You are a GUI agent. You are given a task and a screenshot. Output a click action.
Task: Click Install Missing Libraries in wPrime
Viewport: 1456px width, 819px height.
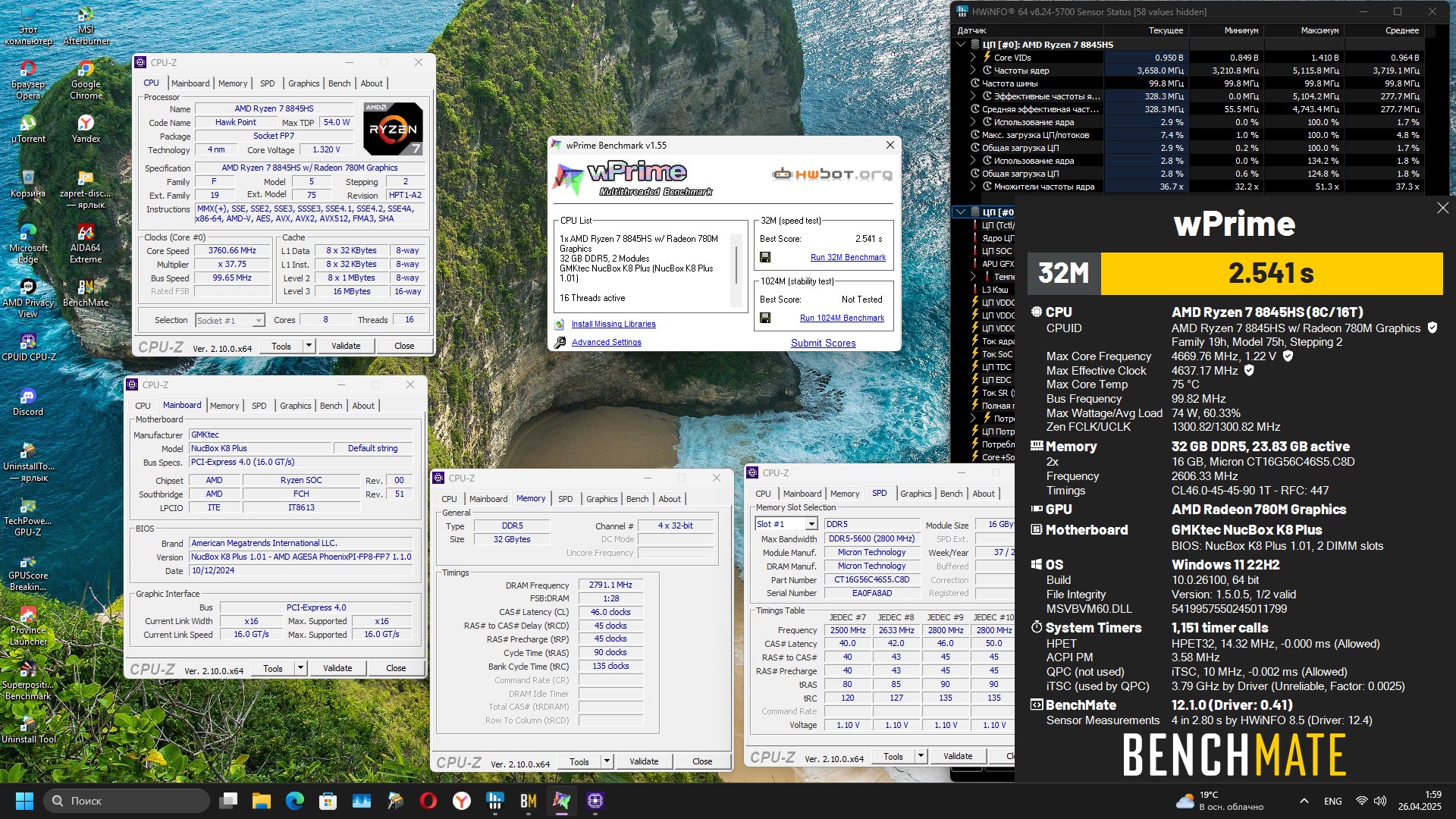click(x=613, y=324)
